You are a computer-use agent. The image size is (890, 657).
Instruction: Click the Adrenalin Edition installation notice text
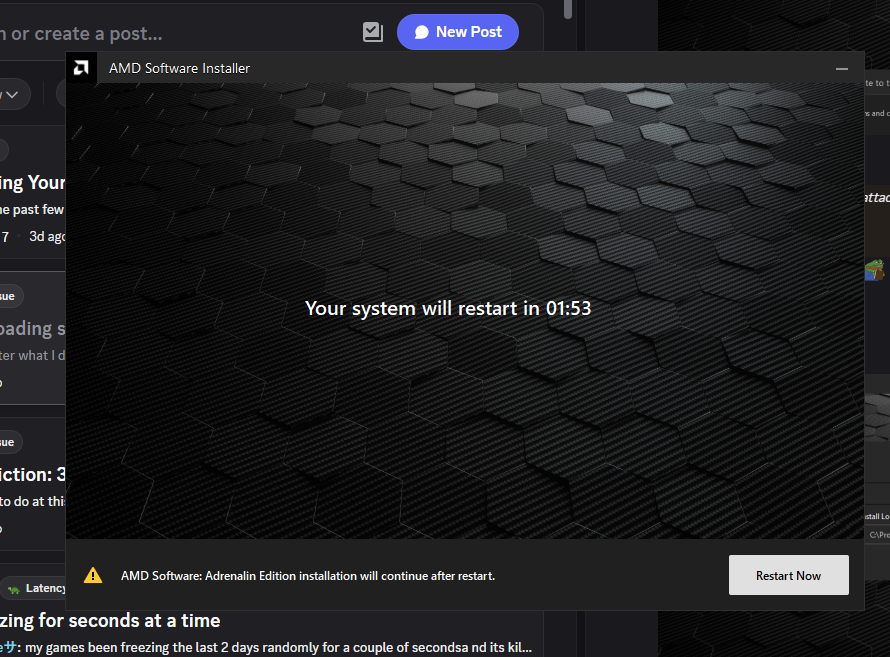(x=308, y=576)
